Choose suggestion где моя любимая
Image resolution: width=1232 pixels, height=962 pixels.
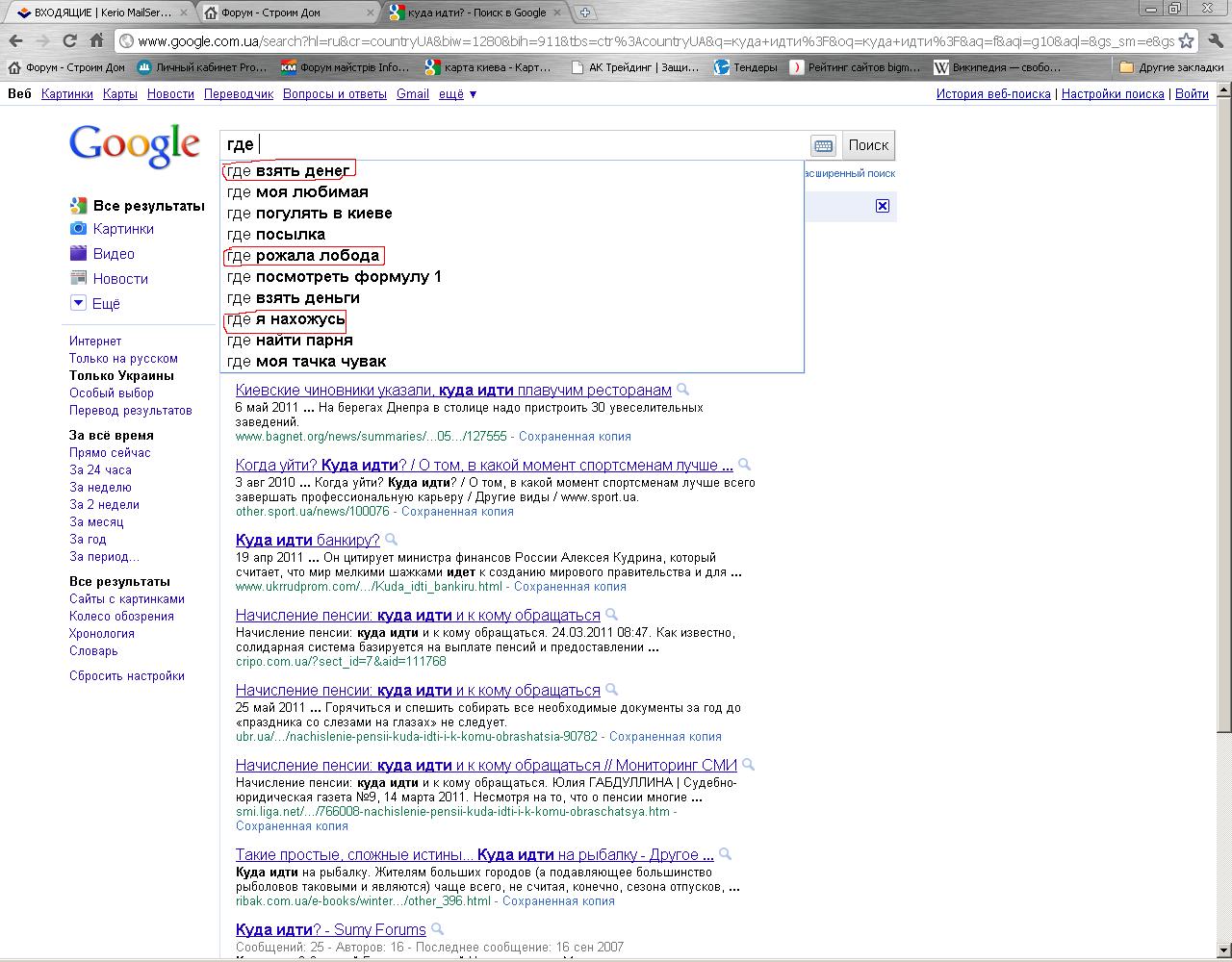[x=511, y=191]
